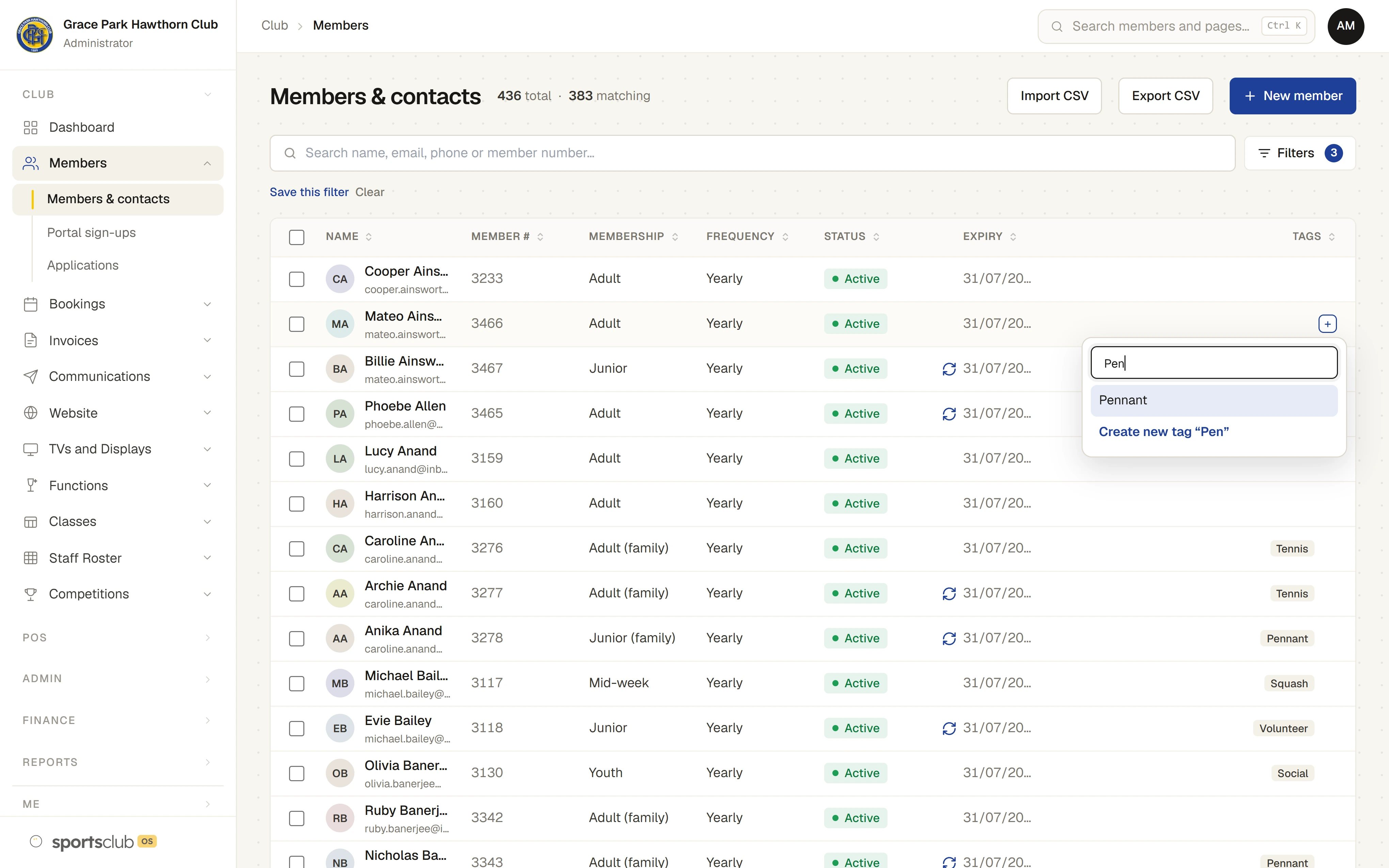Click the Bookings calendar icon
This screenshot has height=868, width=1389.
pos(30,304)
